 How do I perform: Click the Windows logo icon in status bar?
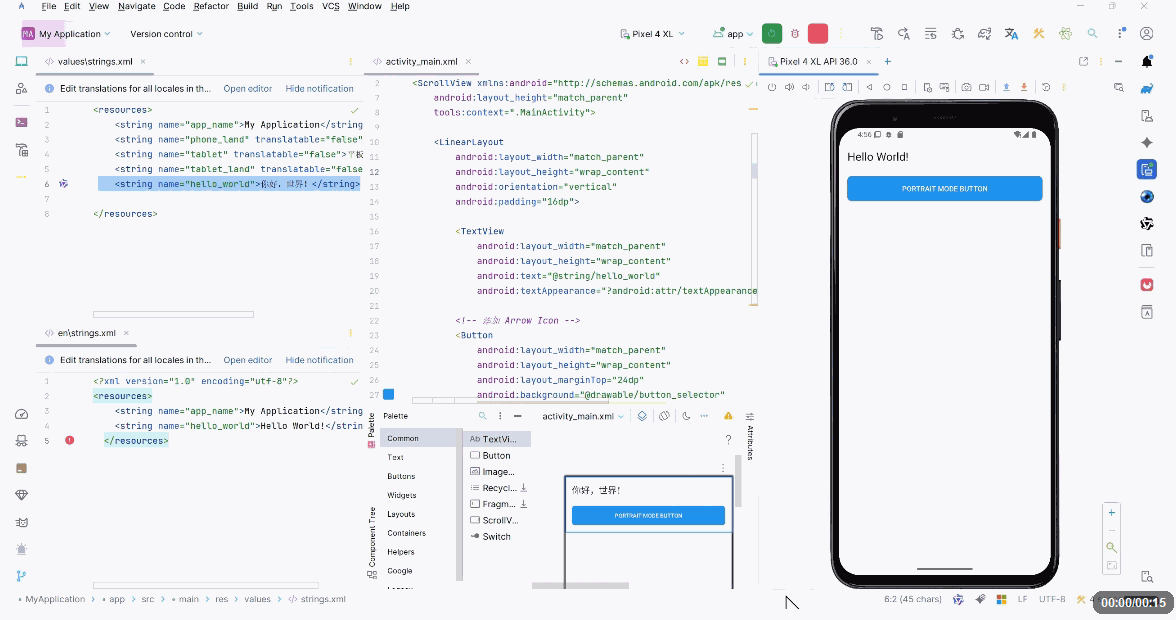1000,599
